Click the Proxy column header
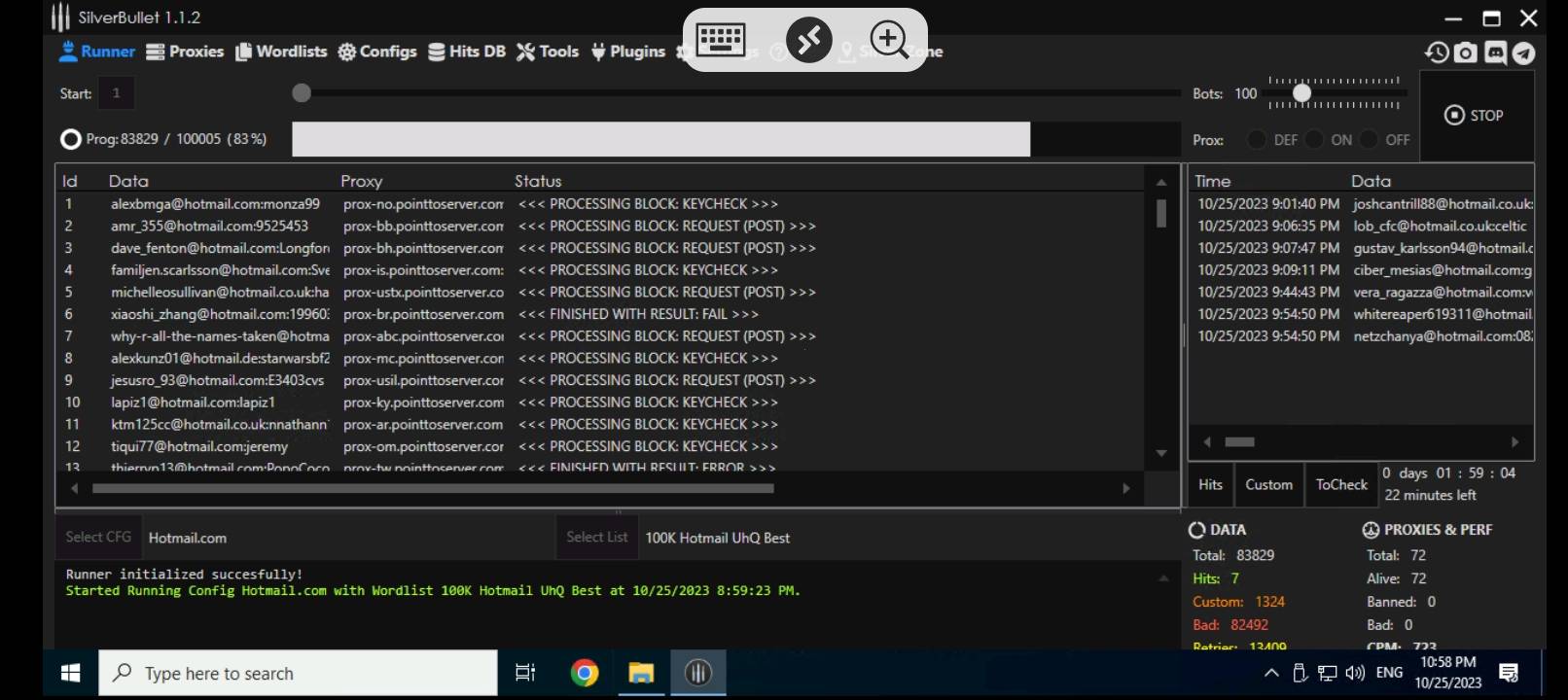Screen dimensions: 1568x700 pos(362,181)
